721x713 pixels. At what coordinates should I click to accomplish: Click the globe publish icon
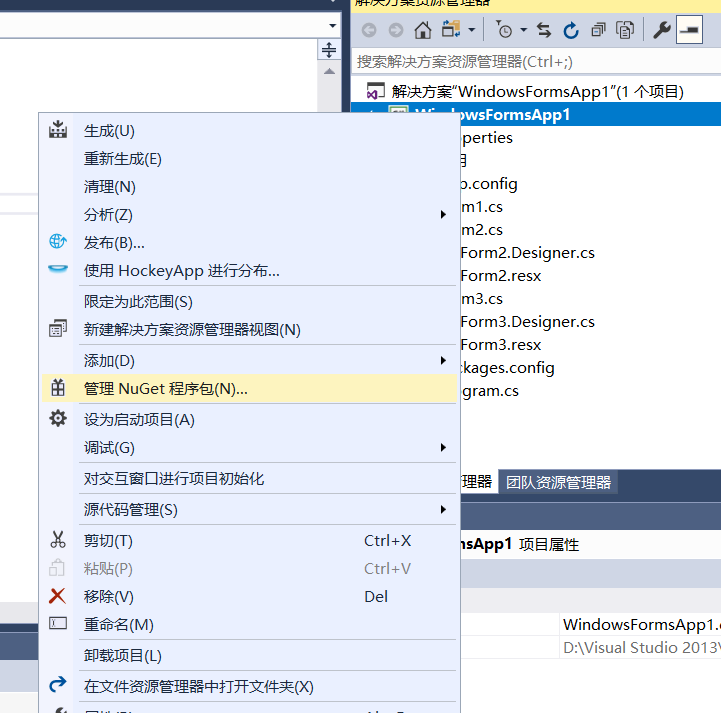click(x=57, y=241)
